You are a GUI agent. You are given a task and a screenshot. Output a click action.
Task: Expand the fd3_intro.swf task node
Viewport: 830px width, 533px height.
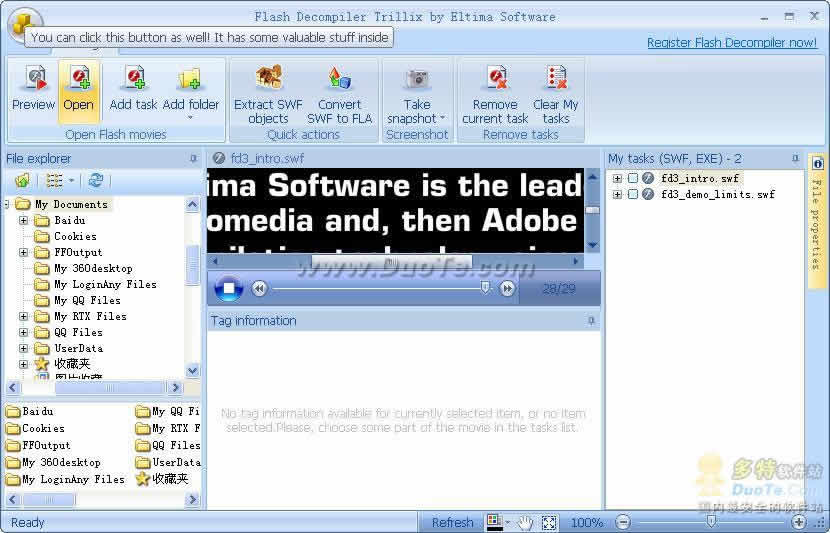click(617, 178)
